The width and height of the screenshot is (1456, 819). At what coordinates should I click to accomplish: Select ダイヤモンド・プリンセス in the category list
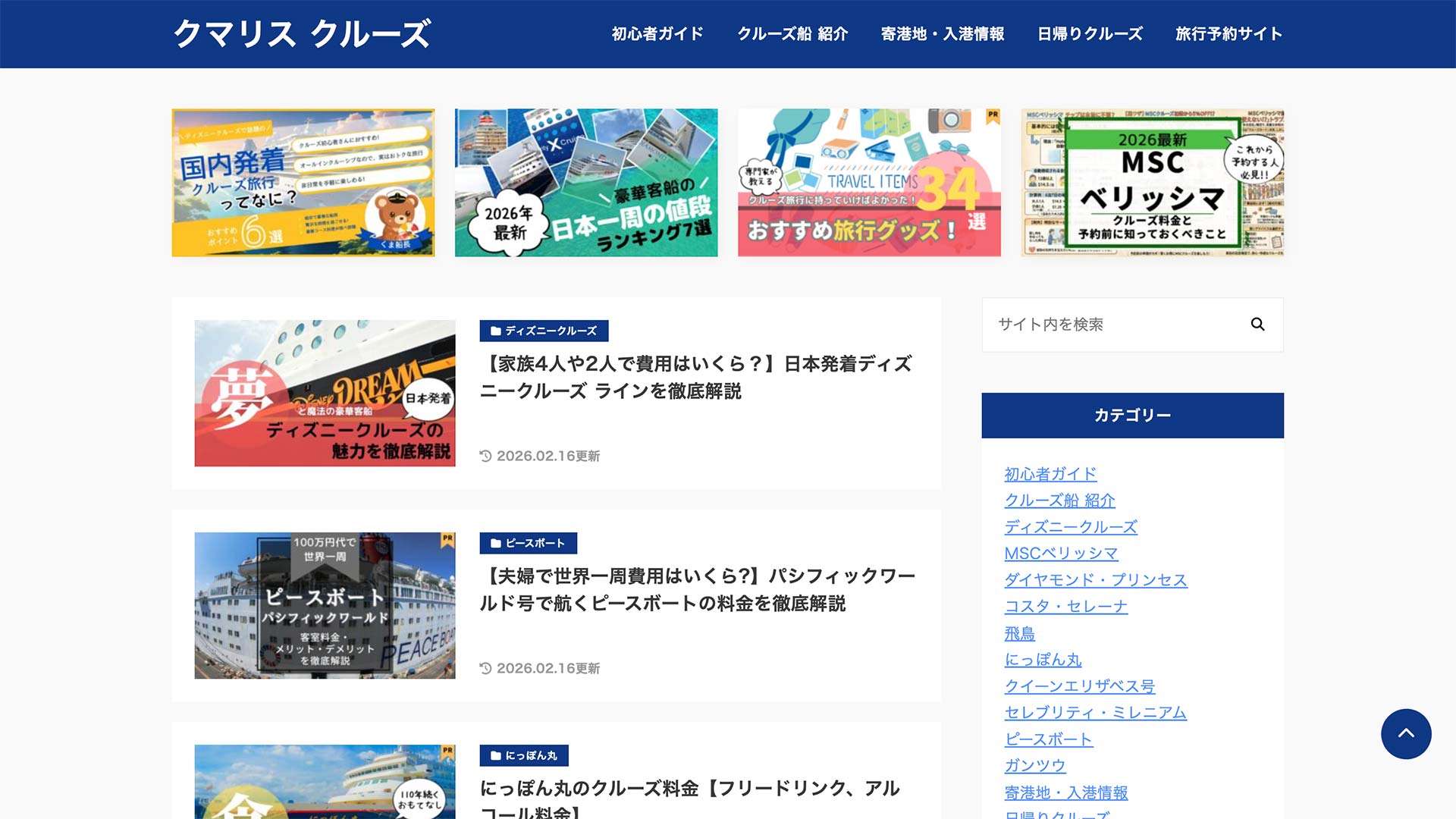tap(1095, 580)
